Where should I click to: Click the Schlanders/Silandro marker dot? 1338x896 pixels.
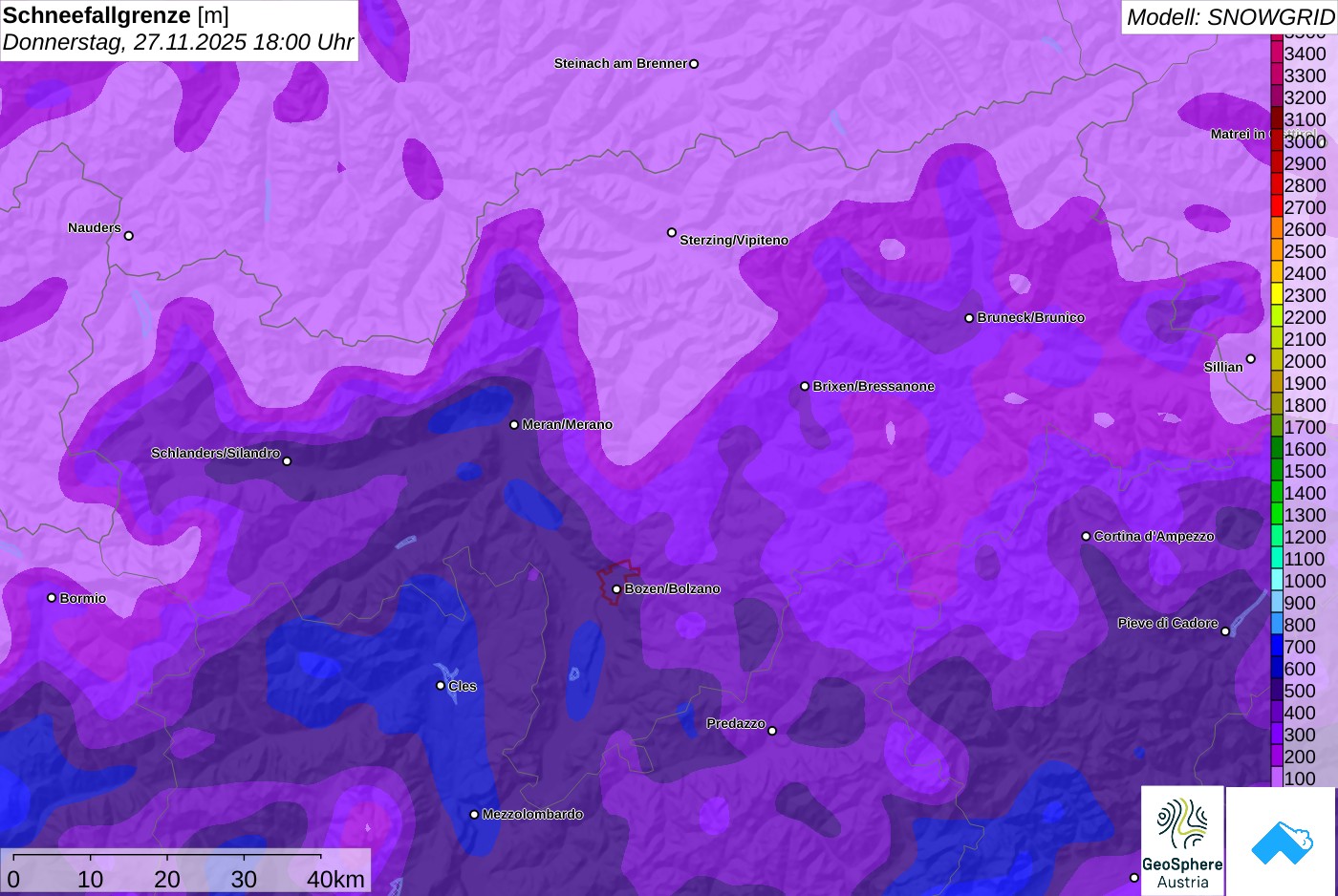287,461
